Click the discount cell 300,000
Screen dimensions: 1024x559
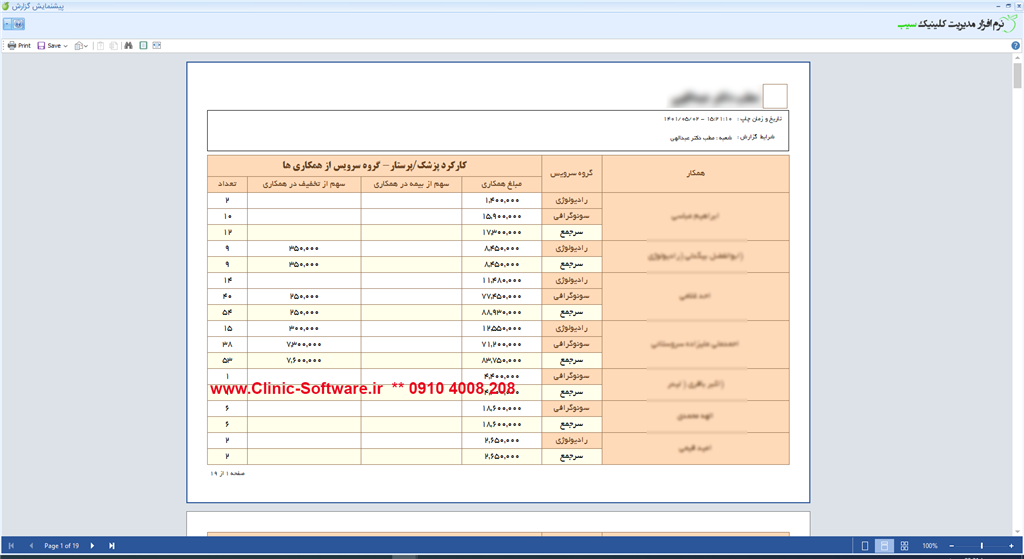304,328
